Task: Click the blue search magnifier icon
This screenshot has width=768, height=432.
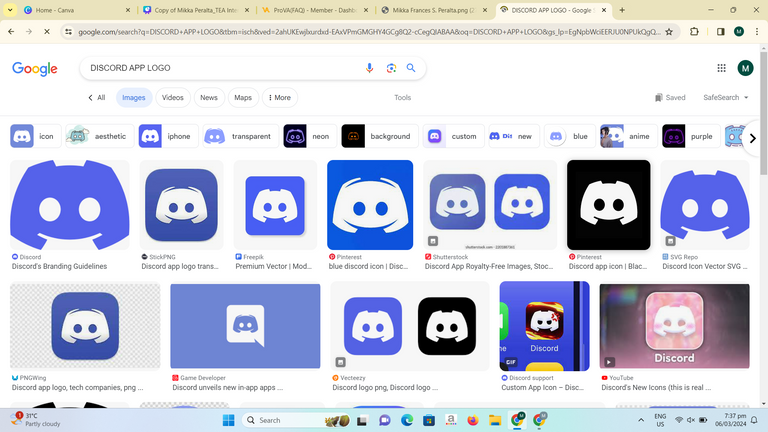Action: tap(411, 68)
